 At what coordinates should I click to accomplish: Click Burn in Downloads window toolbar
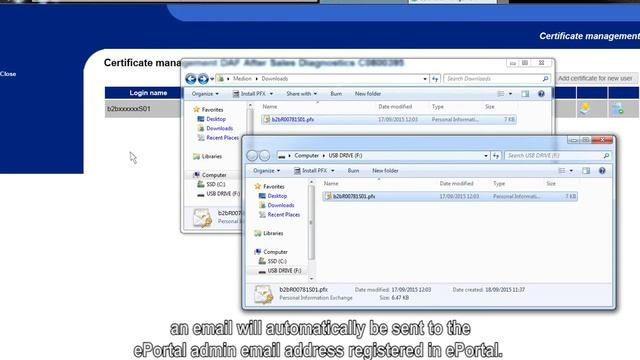click(336, 94)
